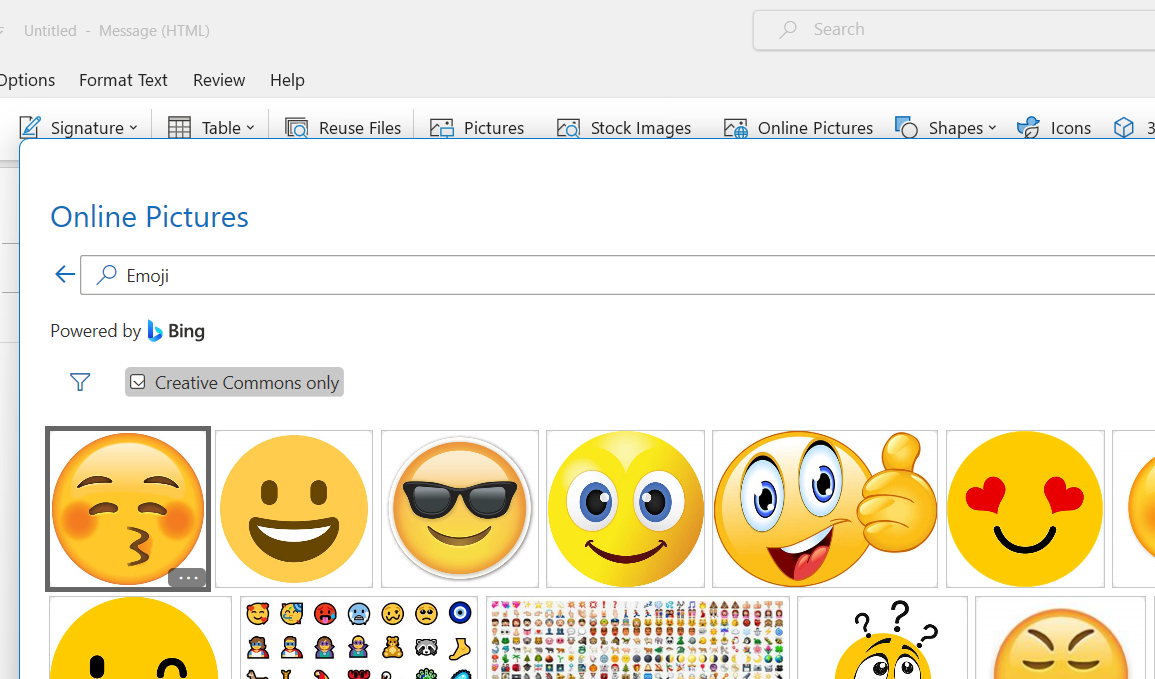The height and width of the screenshot is (679, 1155).
Task: Click the back arrow in Online Pictures
Action: (65, 275)
